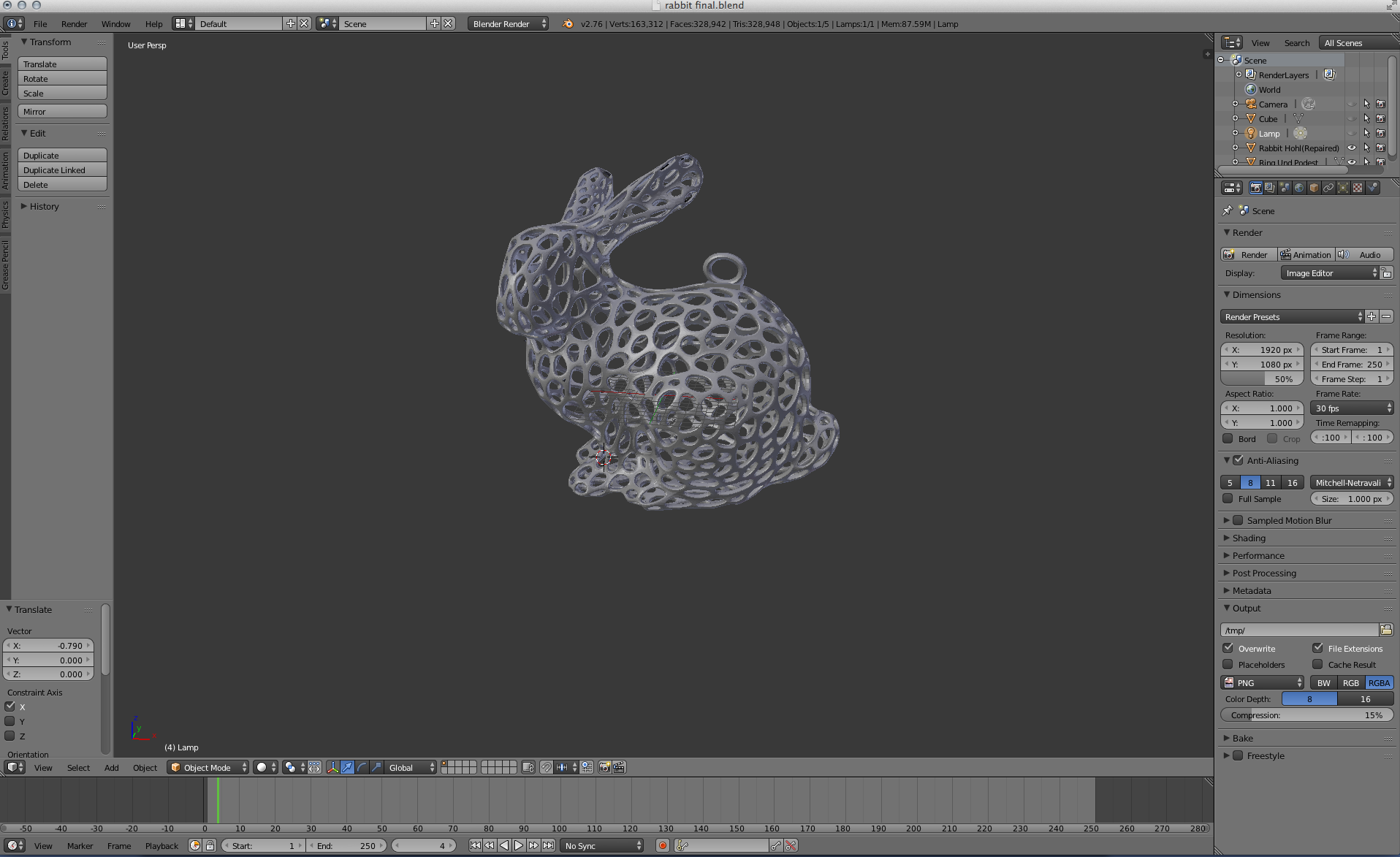Open Object properties tab cube icon
Image resolution: width=1400 pixels, height=857 pixels.
(1314, 188)
